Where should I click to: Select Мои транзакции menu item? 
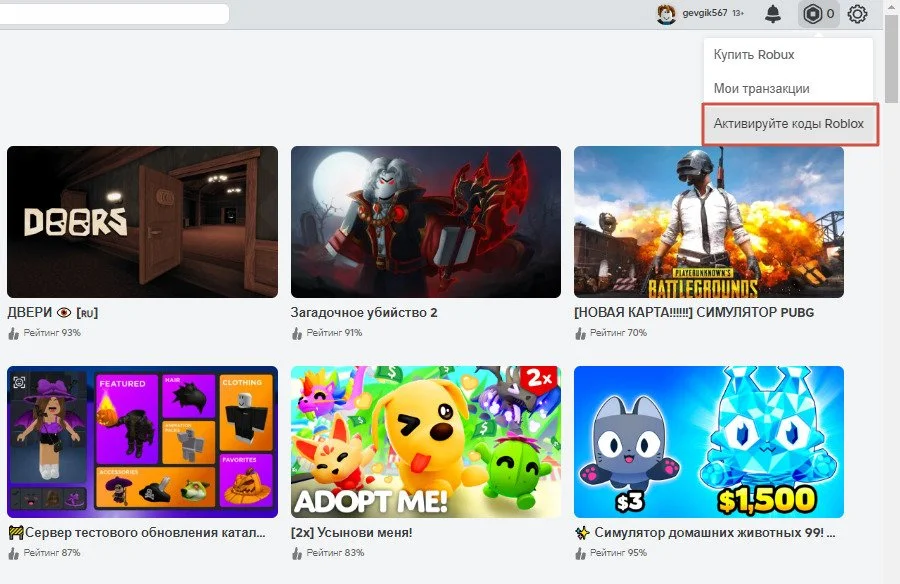788,88
